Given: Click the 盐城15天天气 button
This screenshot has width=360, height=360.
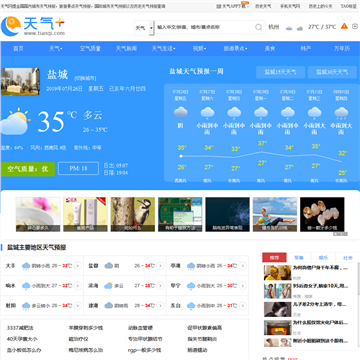Looking at the screenshot, I should 280,72.
